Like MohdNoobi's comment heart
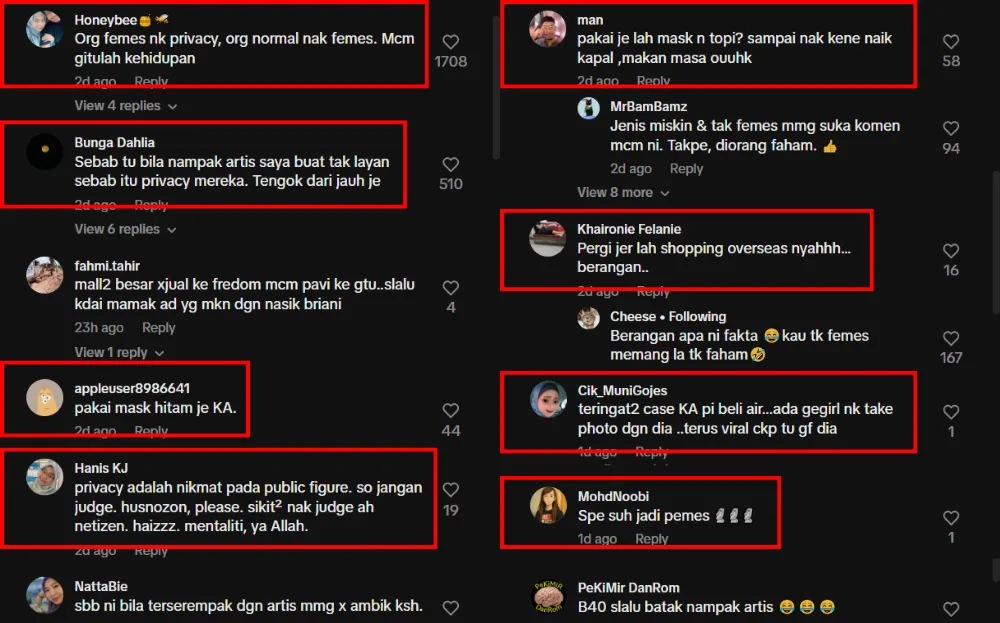This screenshot has width=1000, height=623. pos(950,518)
